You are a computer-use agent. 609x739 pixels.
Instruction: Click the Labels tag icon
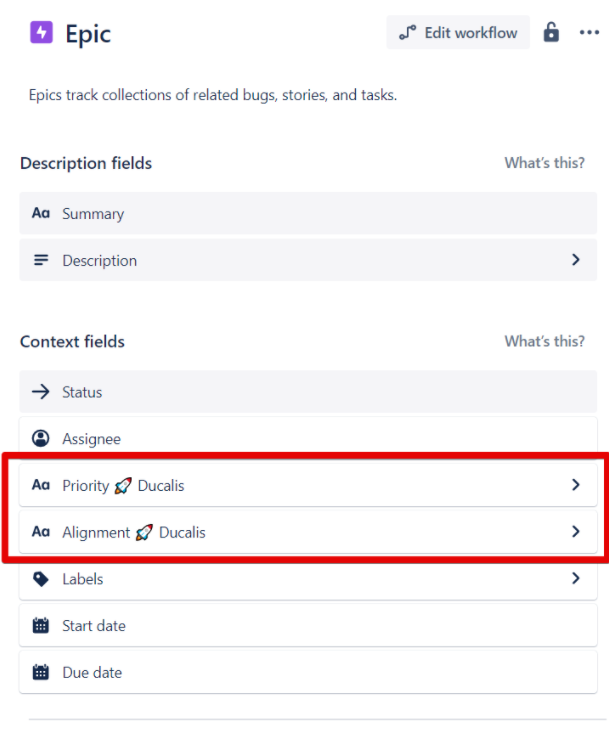41,579
